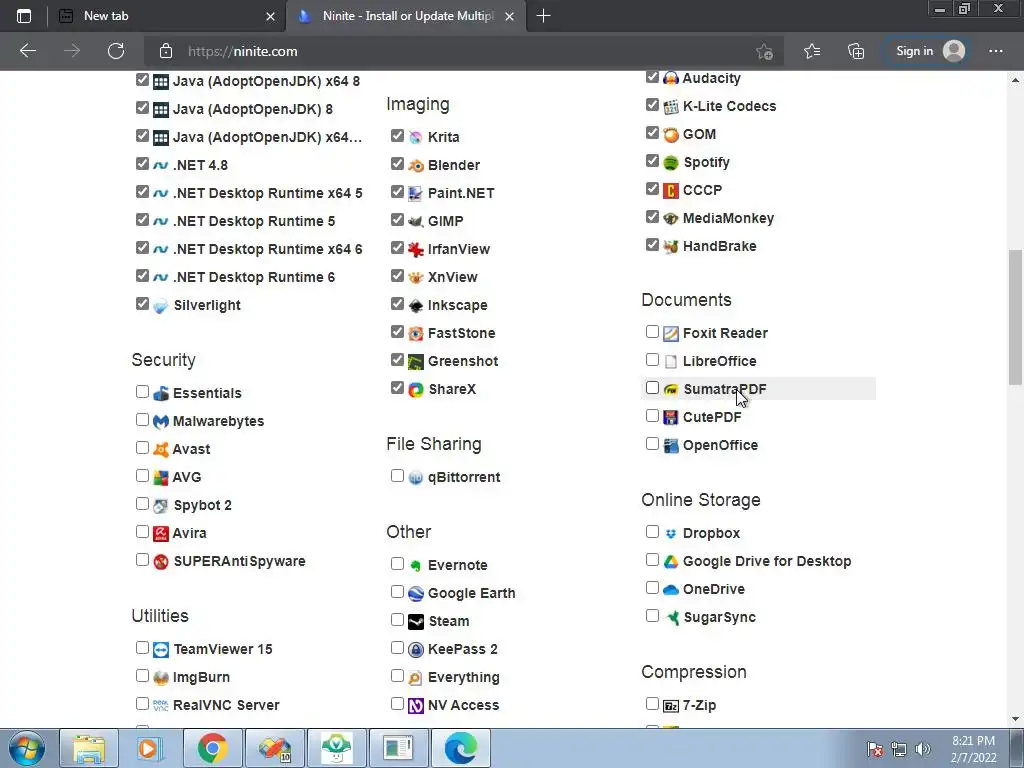Click the Dropbox icon

[671, 534]
